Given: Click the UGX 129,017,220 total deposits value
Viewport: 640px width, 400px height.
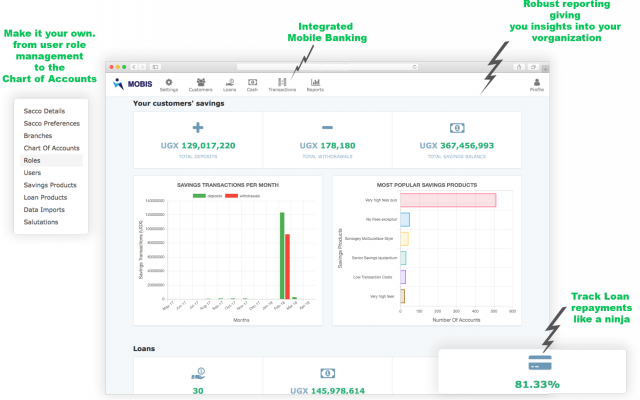Looking at the screenshot, I should click(x=198, y=146).
